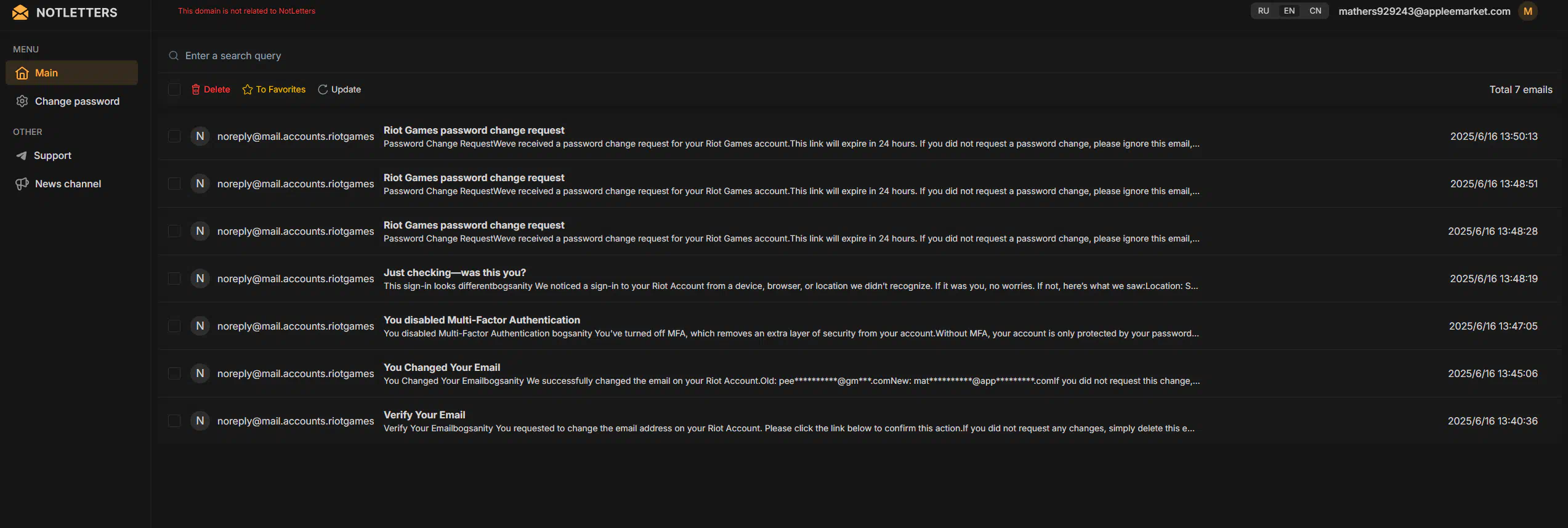
Task: Click the paper plane Support icon
Action: click(22, 155)
